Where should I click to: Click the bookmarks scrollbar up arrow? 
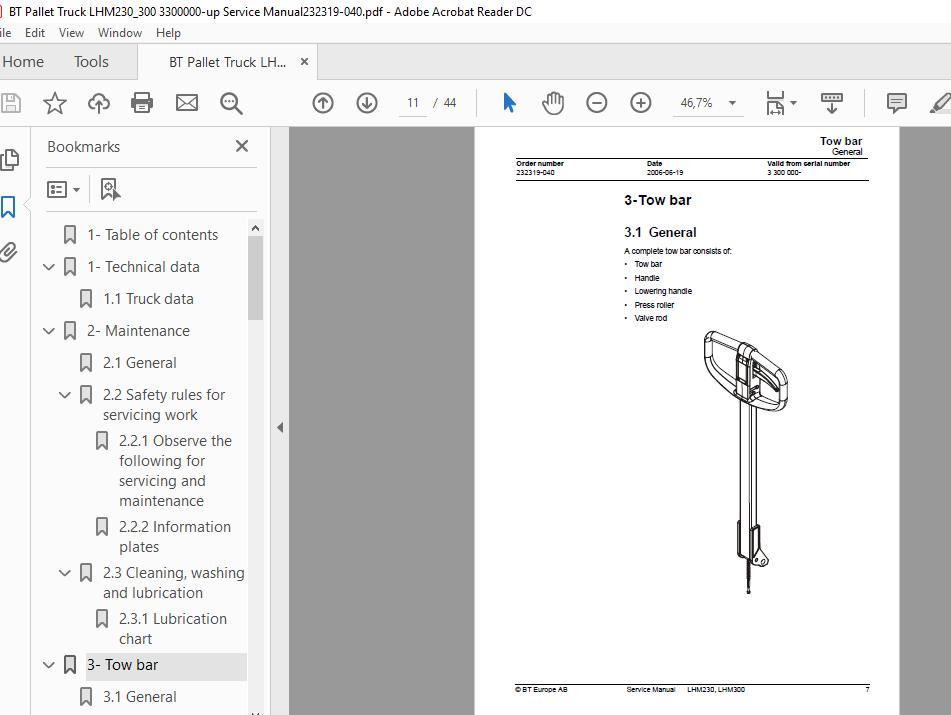[x=255, y=229]
